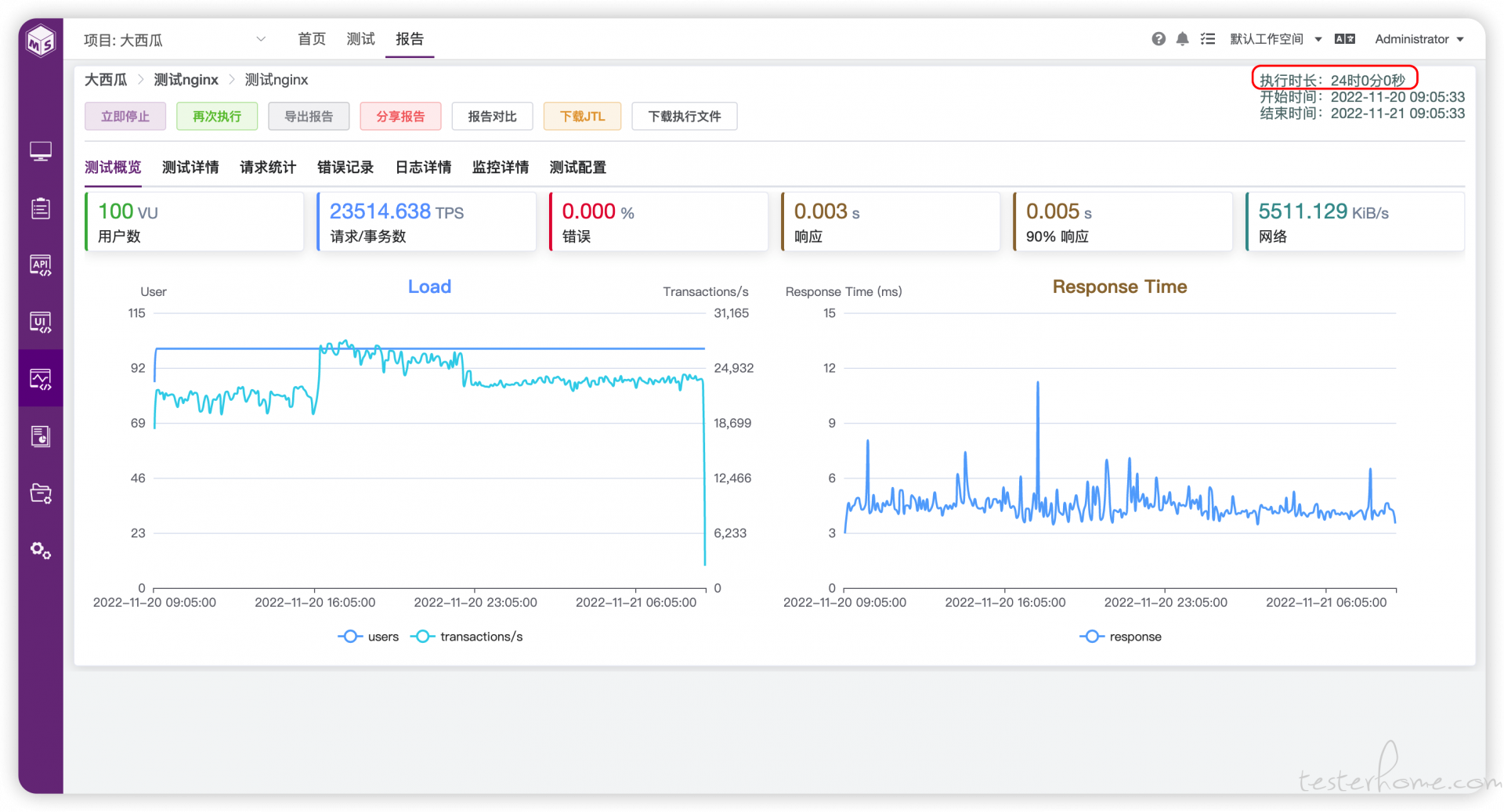Click the 0.000 % 错误 card
The height and width of the screenshot is (812, 1504).
coord(659,222)
